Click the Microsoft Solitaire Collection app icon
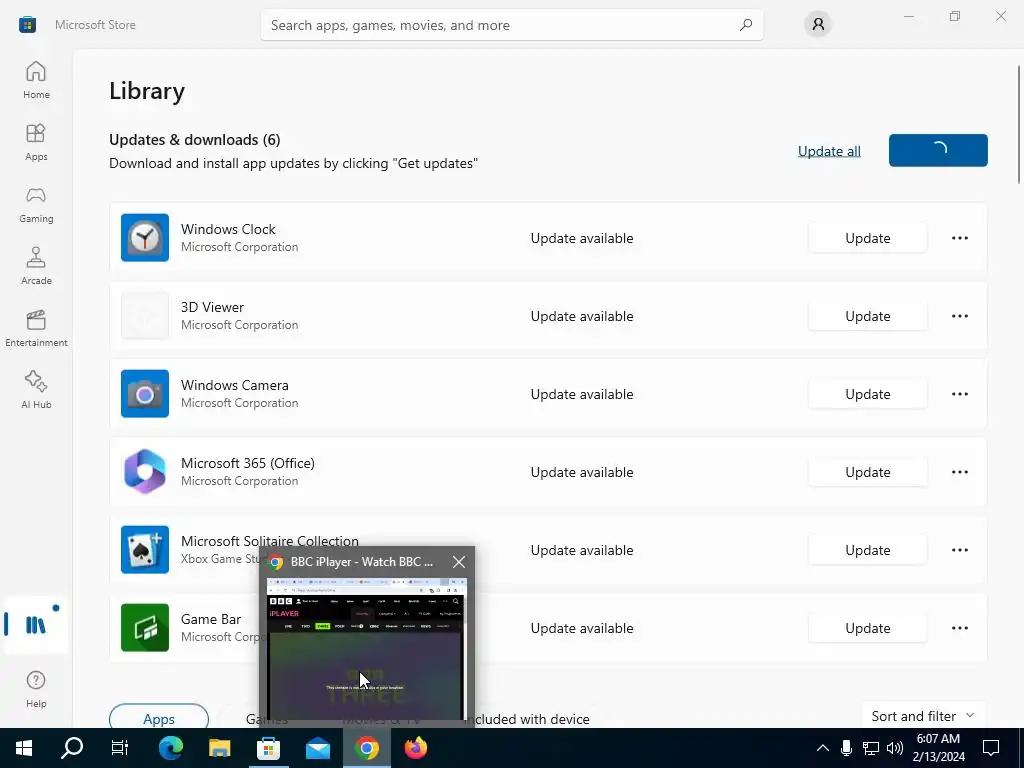The height and width of the screenshot is (768, 1024). coord(145,550)
